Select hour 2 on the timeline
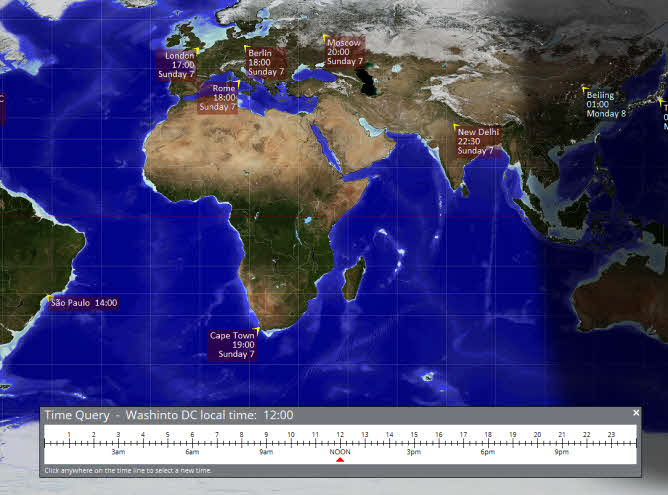 click(x=94, y=435)
